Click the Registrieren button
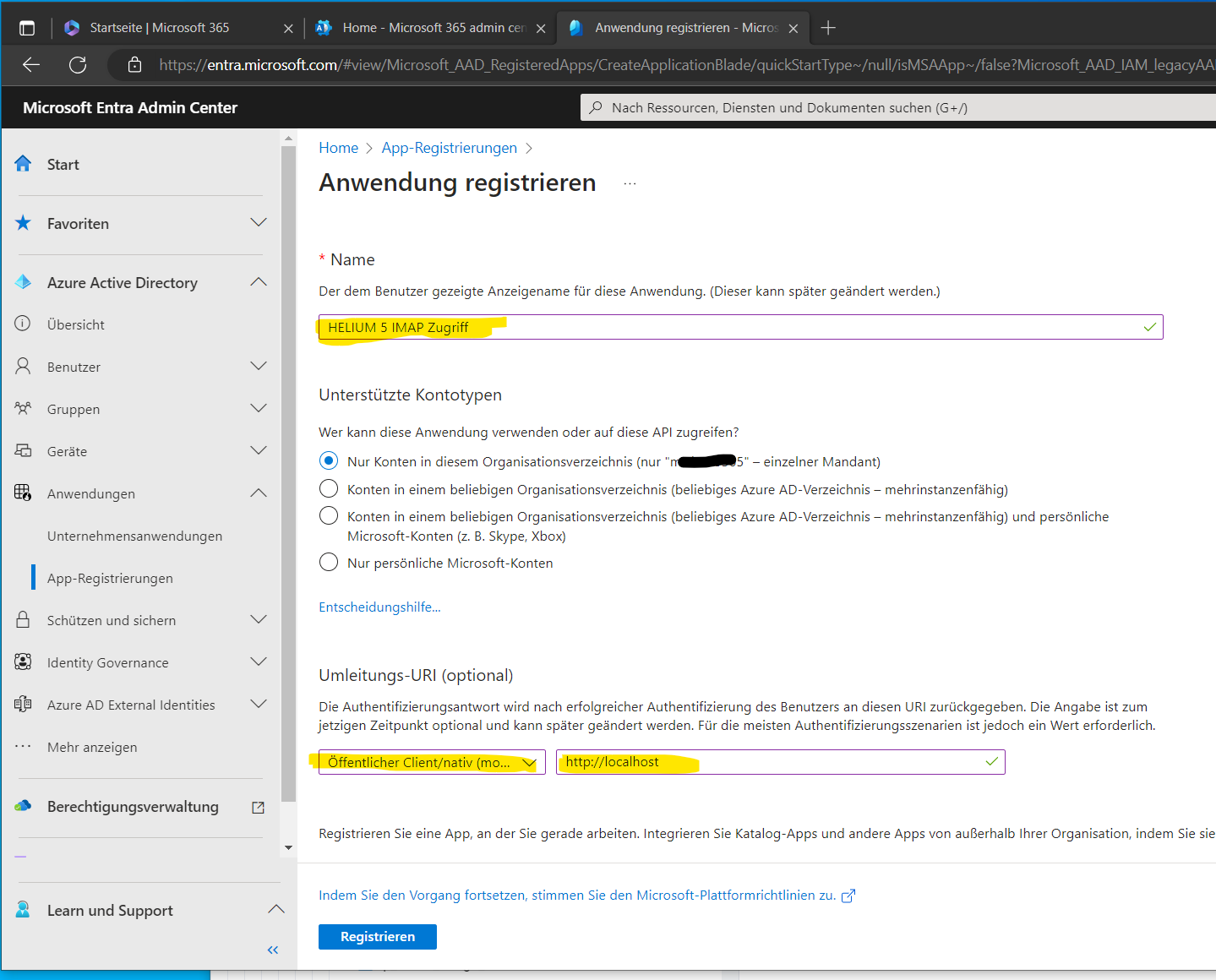The width and height of the screenshot is (1216, 980). coord(377,936)
